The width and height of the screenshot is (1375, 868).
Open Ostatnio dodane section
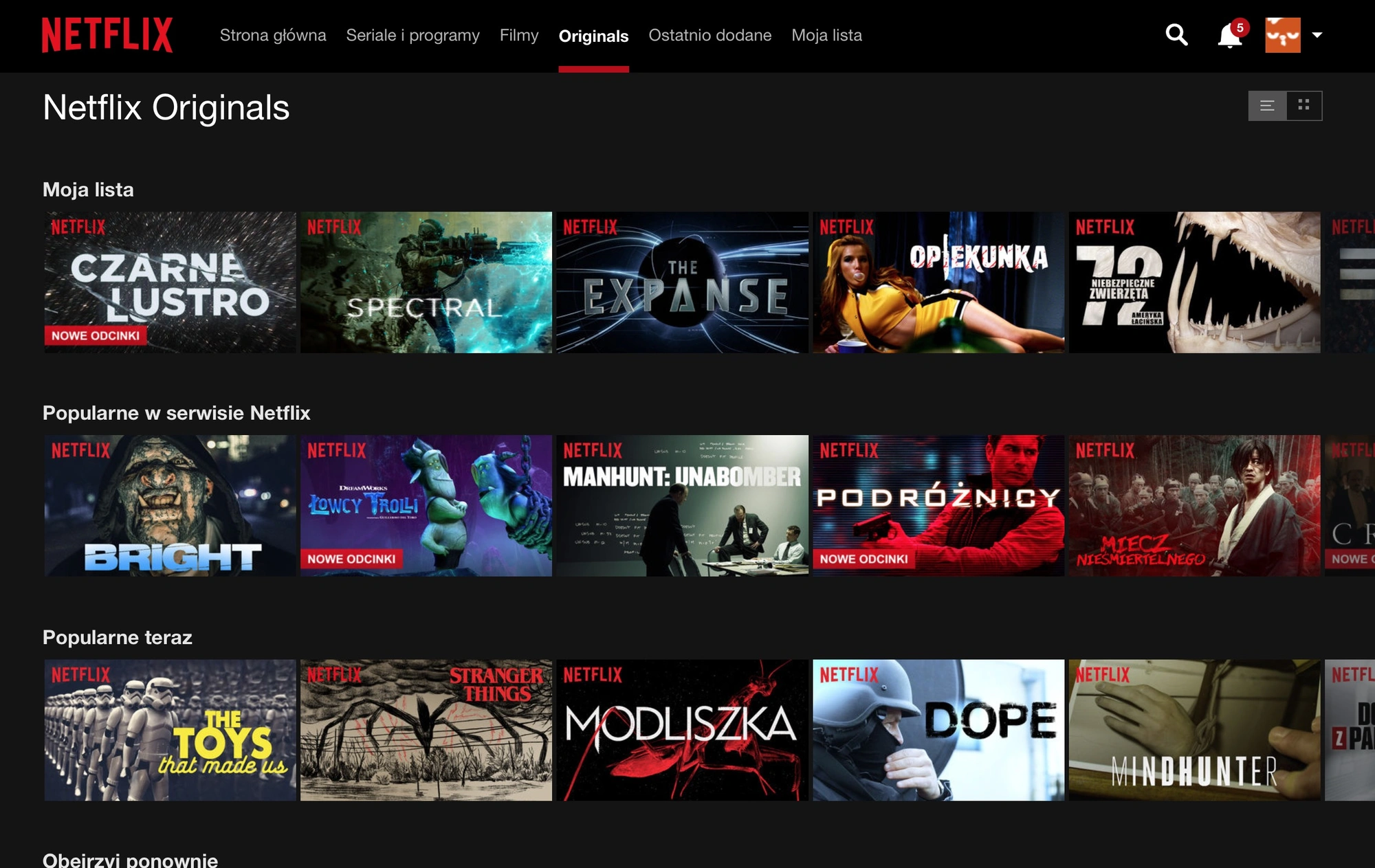pos(710,35)
